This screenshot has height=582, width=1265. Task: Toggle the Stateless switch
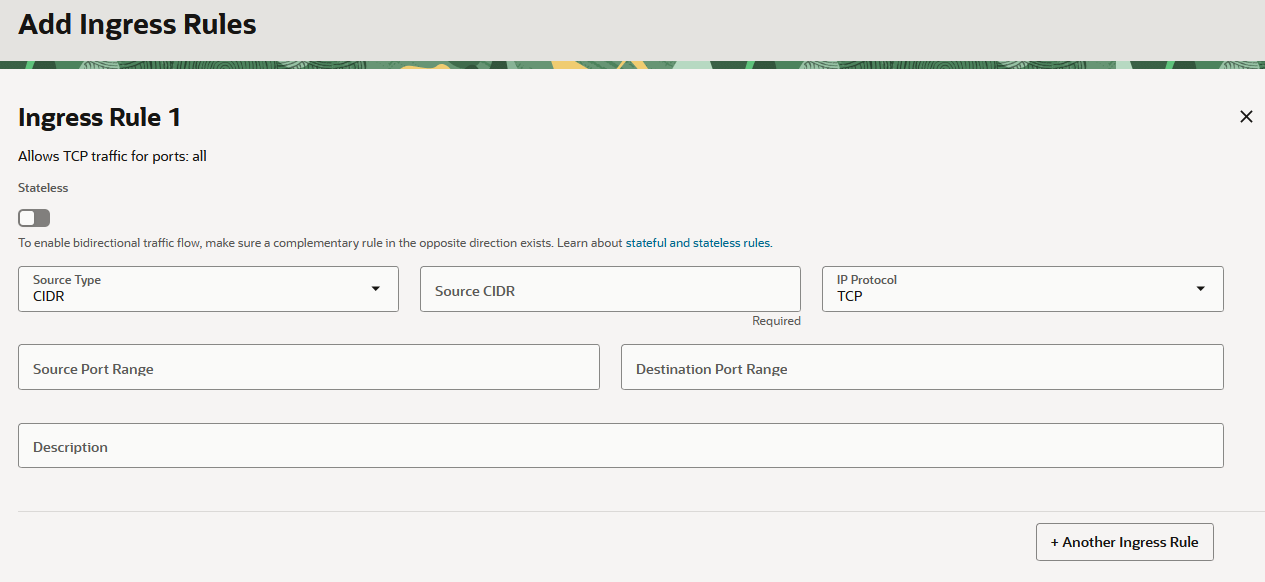[34, 218]
